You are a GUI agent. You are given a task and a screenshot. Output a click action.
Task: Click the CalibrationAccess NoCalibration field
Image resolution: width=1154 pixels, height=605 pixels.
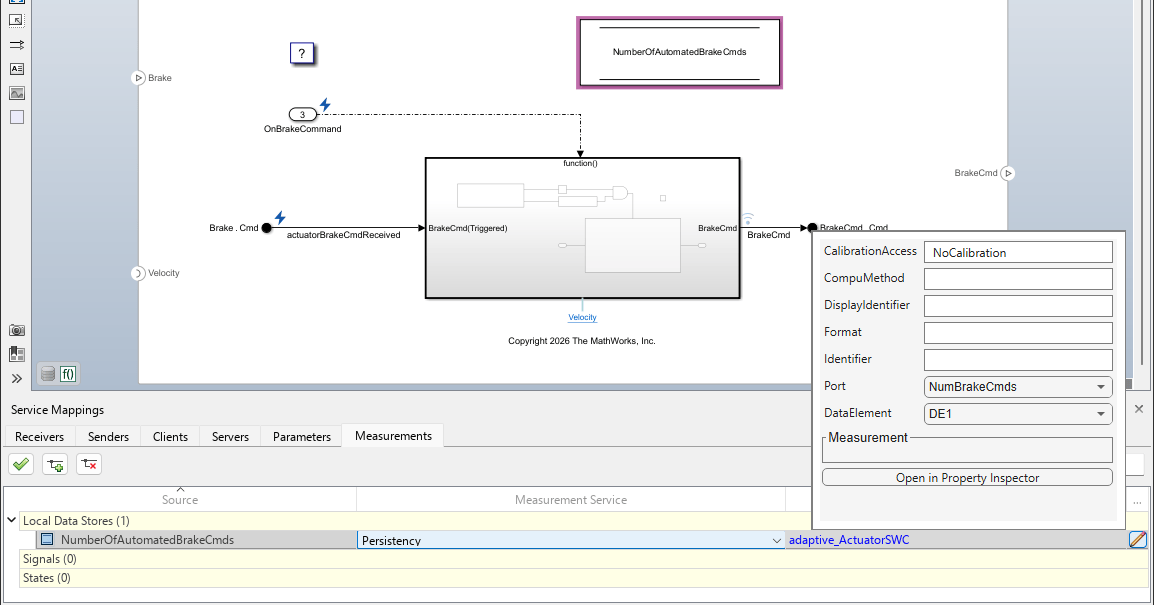pyautogui.click(x=1018, y=252)
